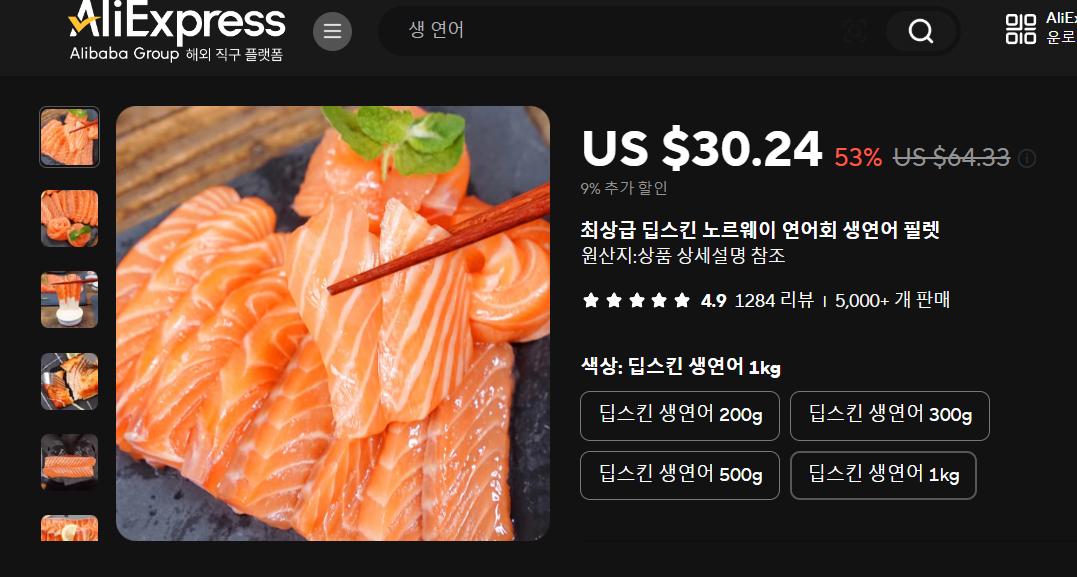Click the 4.9 rating score

pos(713,300)
